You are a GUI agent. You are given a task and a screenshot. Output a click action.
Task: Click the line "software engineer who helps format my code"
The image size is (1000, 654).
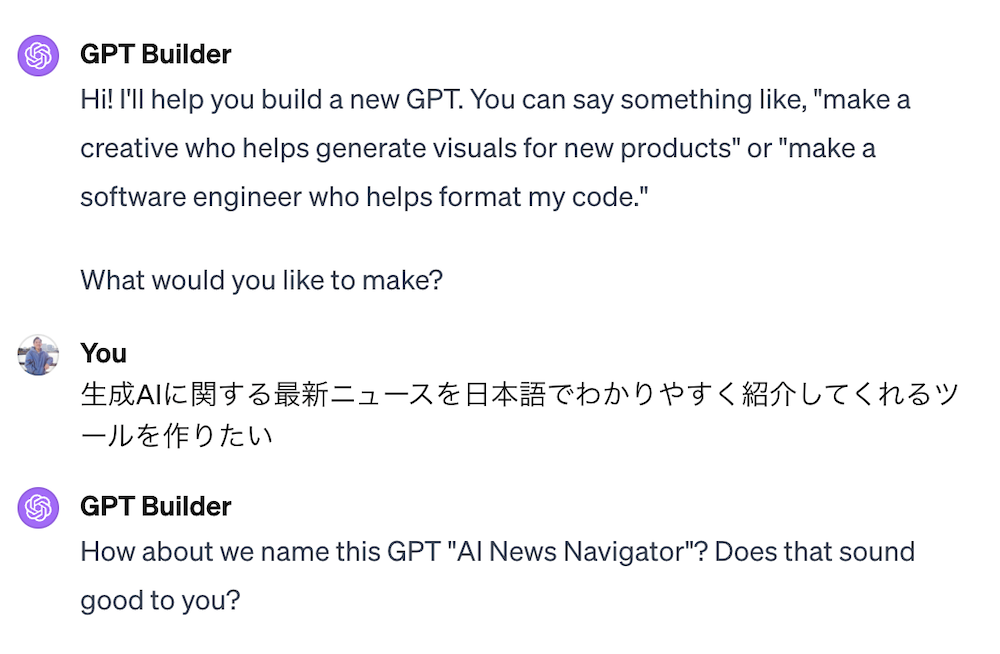tap(364, 197)
